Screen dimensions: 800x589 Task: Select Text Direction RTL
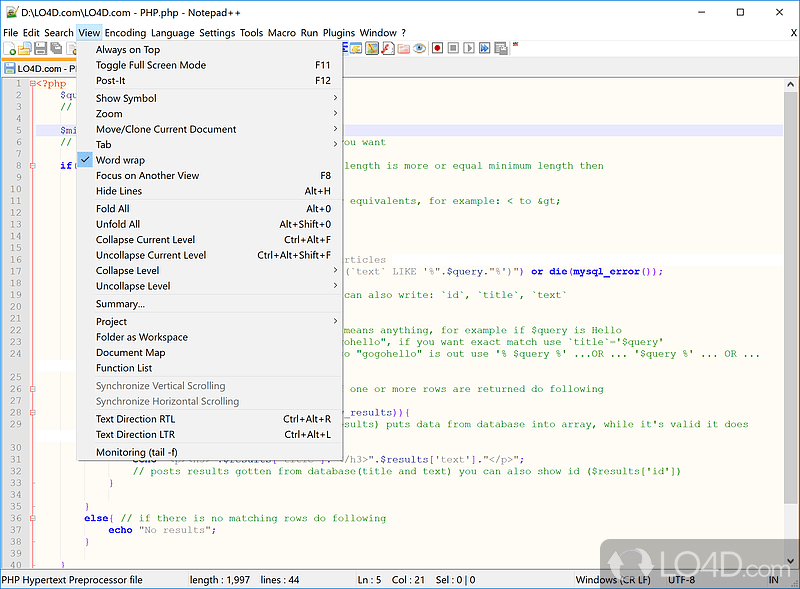click(209, 419)
